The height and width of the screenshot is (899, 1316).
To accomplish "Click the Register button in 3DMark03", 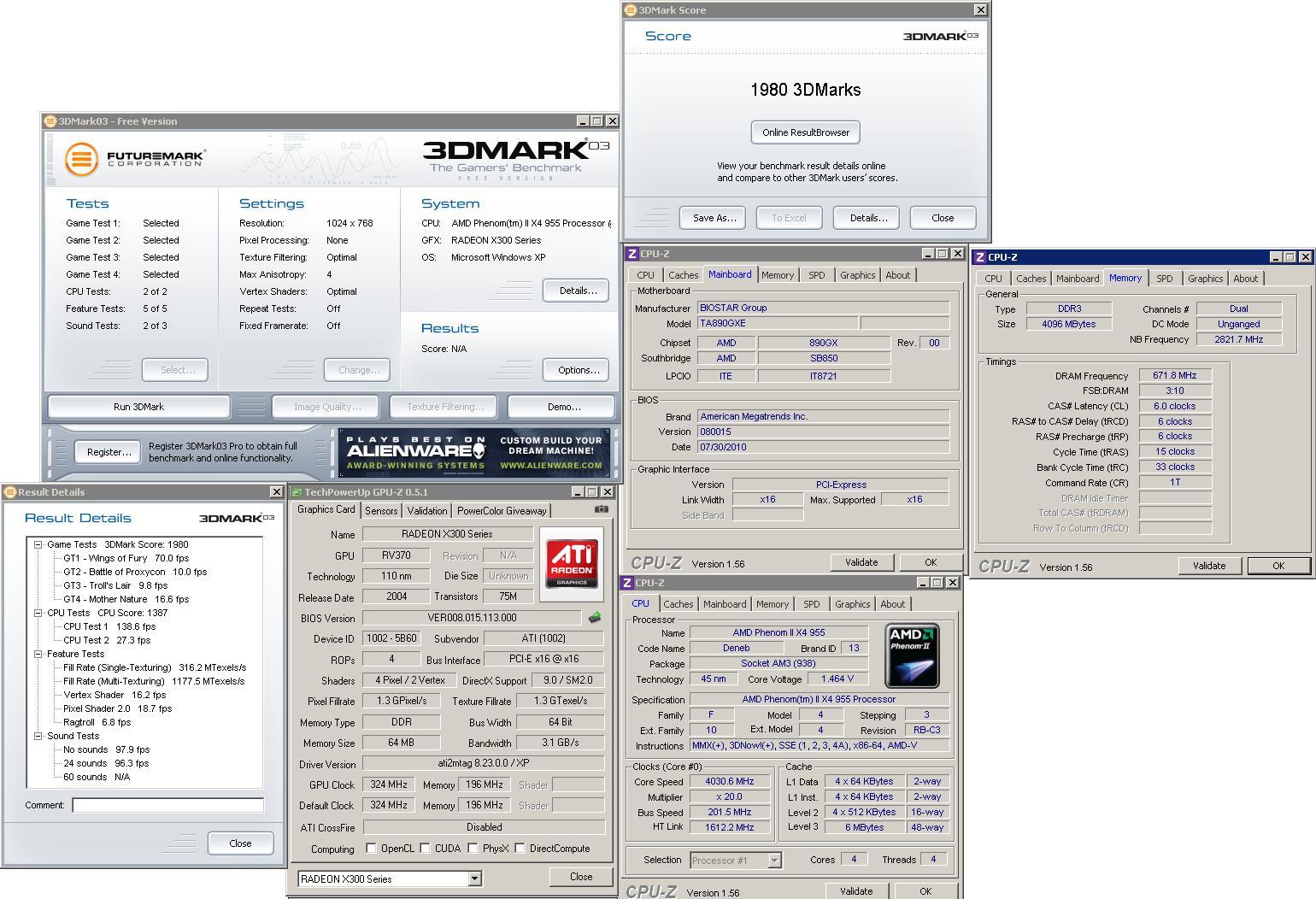I will (x=109, y=452).
